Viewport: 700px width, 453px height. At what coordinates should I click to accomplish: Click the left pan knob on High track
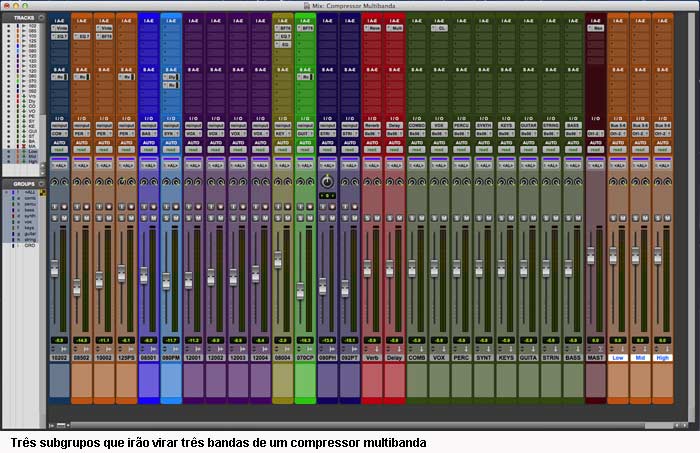pyautogui.click(x=658, y=182)
